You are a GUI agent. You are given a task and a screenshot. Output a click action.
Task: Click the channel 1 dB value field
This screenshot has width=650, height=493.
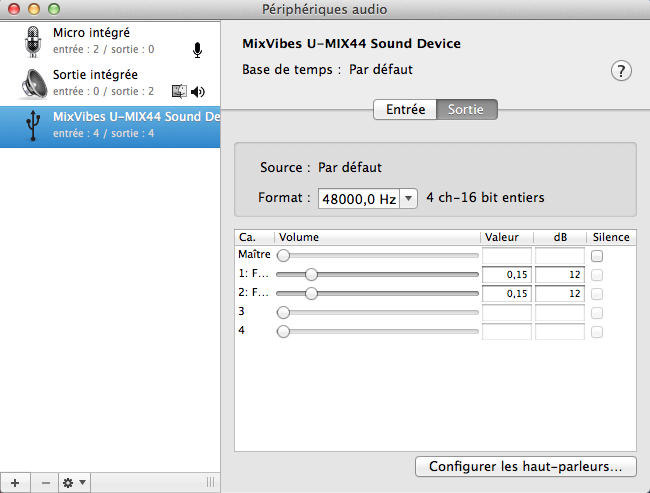pos(559,275)
